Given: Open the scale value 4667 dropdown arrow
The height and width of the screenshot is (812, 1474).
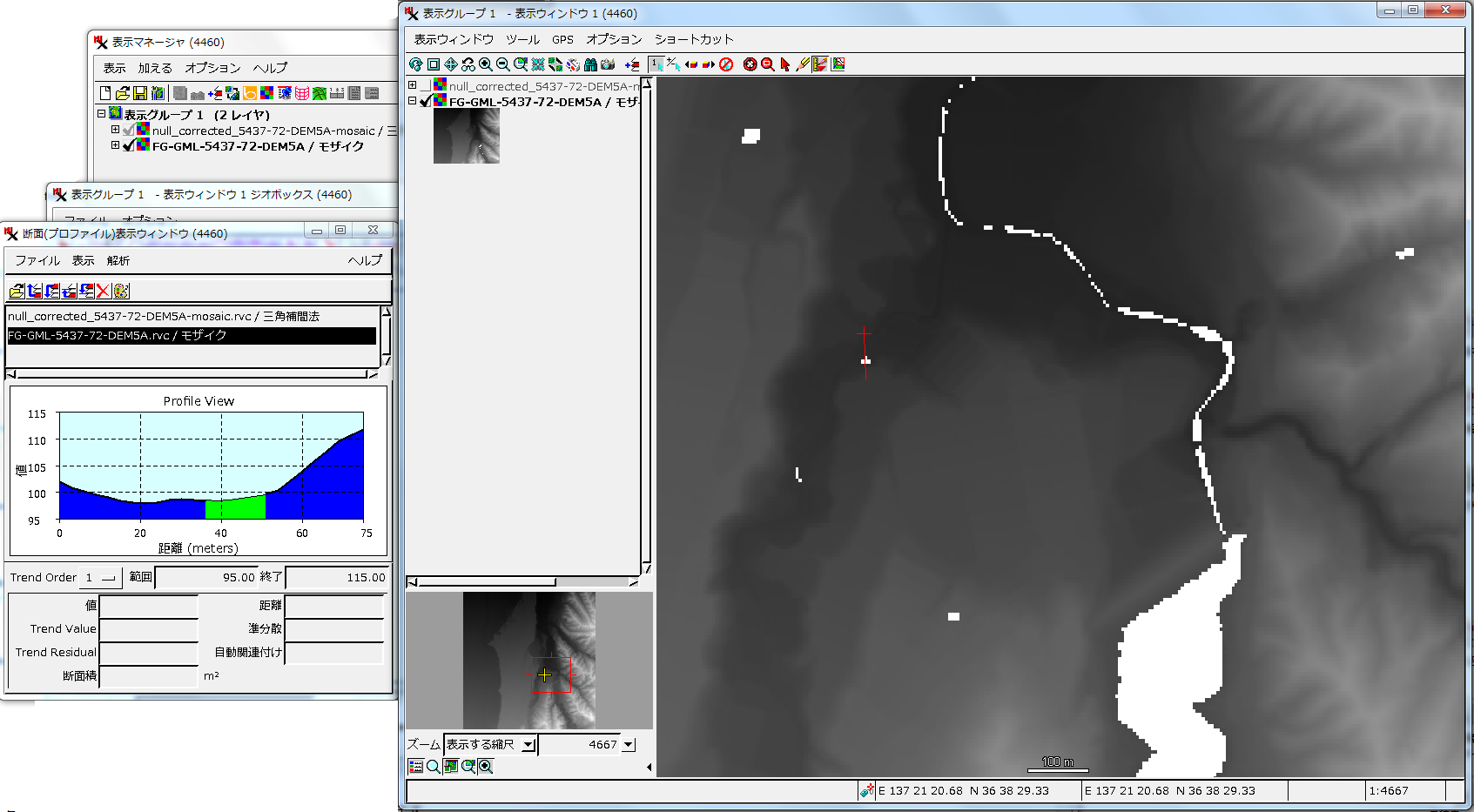Looking at the screenshot, I should [x=629, y=745].
